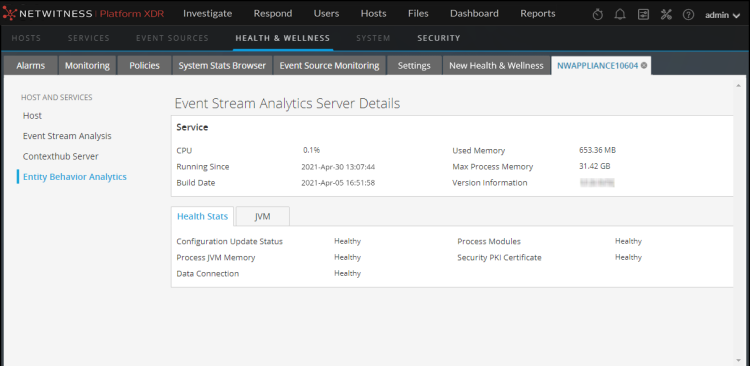Close the NWAPPLIANCE10604 tab
750x366 pixels.
point(644,66)
